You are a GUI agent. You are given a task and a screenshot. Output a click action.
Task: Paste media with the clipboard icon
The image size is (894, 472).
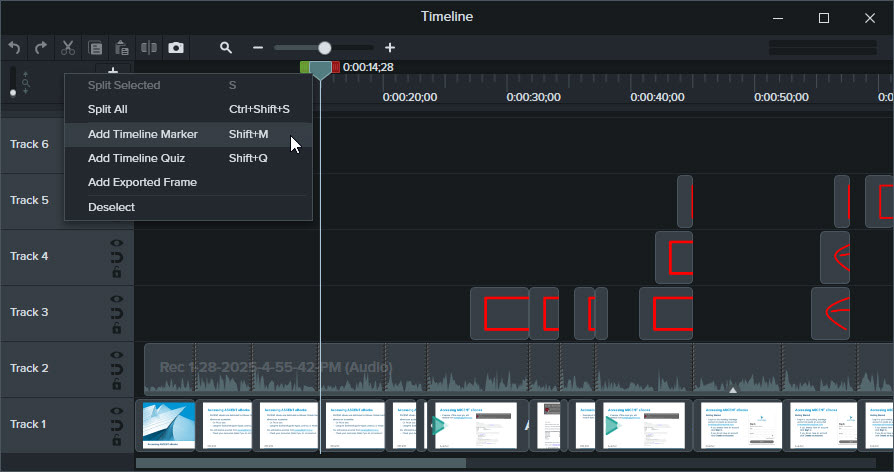121,48
